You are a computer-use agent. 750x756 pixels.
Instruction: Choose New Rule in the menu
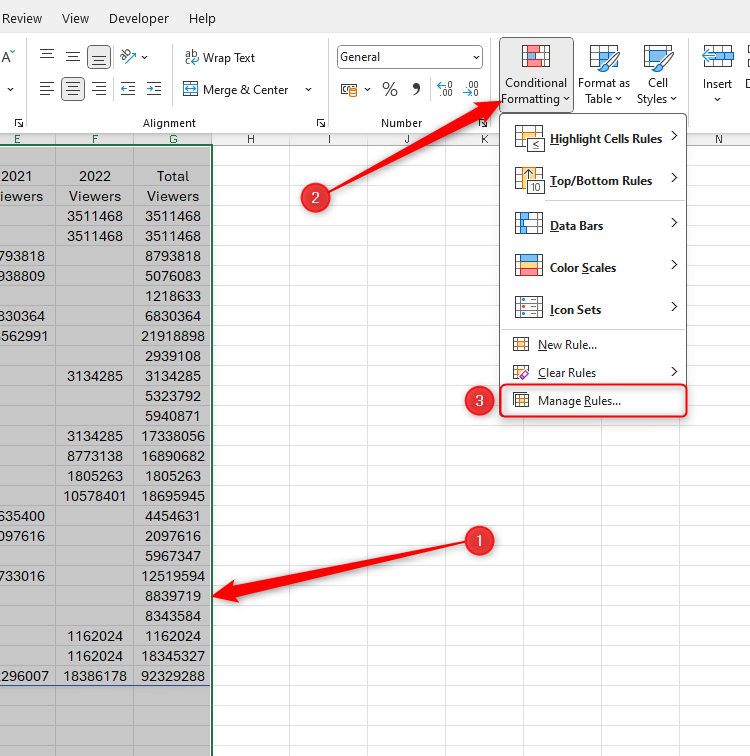(x=567, y=345)
